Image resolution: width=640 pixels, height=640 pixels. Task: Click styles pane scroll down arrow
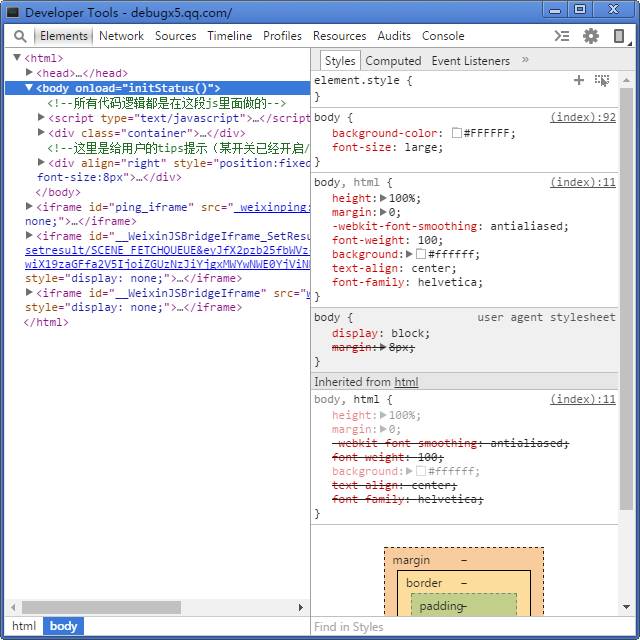tap(626, 607)
